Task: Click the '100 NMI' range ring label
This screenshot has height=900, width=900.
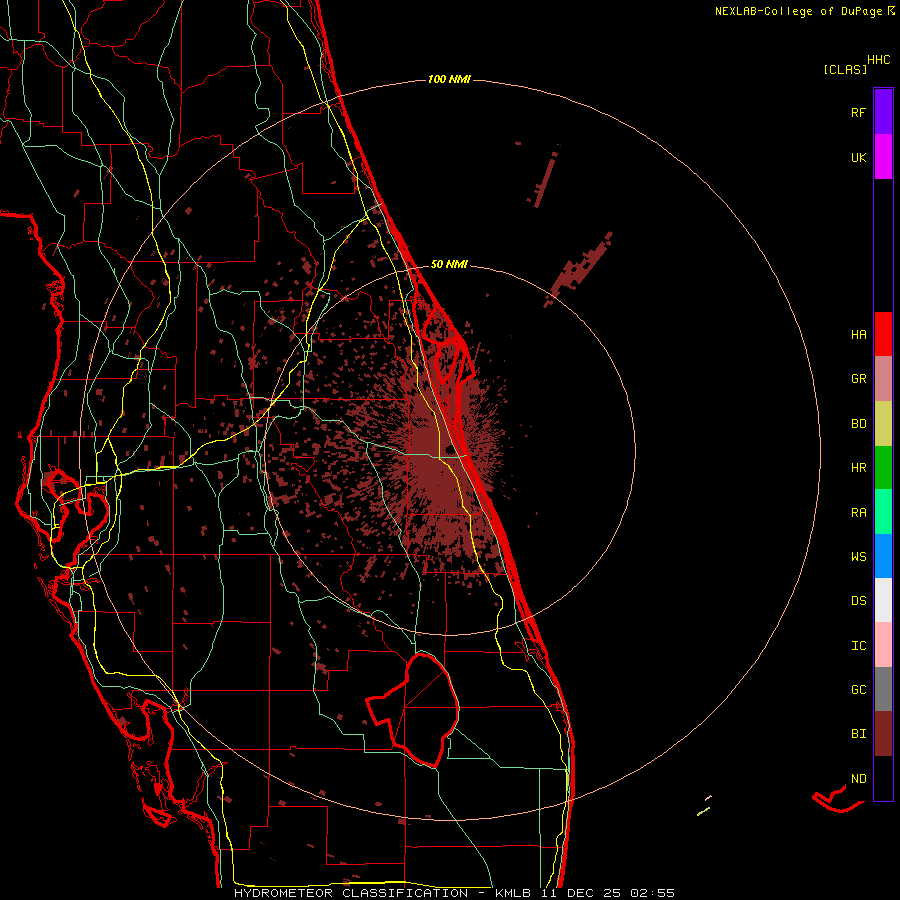Action: click(449, 79)
